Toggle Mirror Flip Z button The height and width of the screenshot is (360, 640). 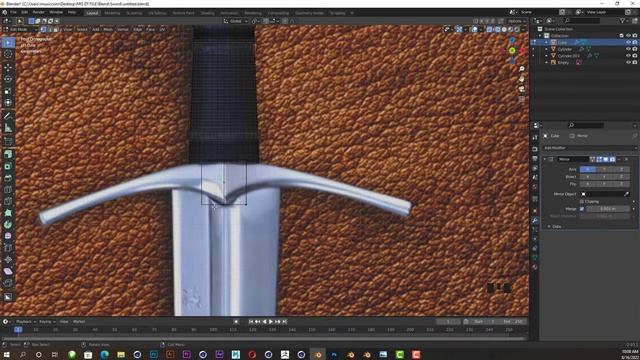point(621,184)
